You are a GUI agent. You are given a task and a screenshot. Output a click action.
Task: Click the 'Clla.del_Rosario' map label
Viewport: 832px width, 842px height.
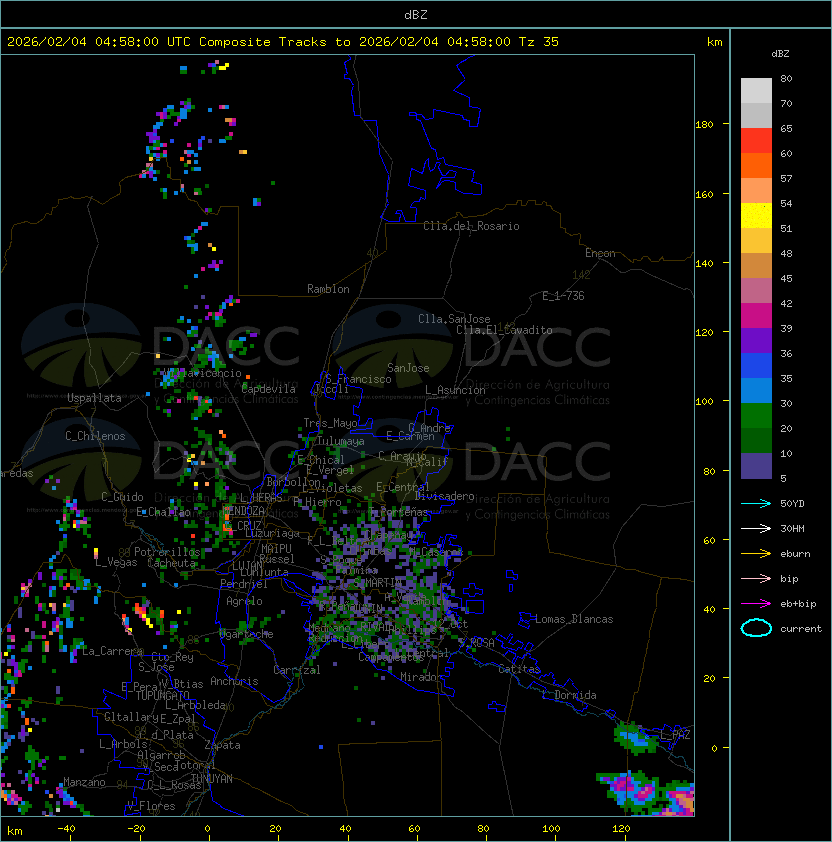click(x=471, y=226)
